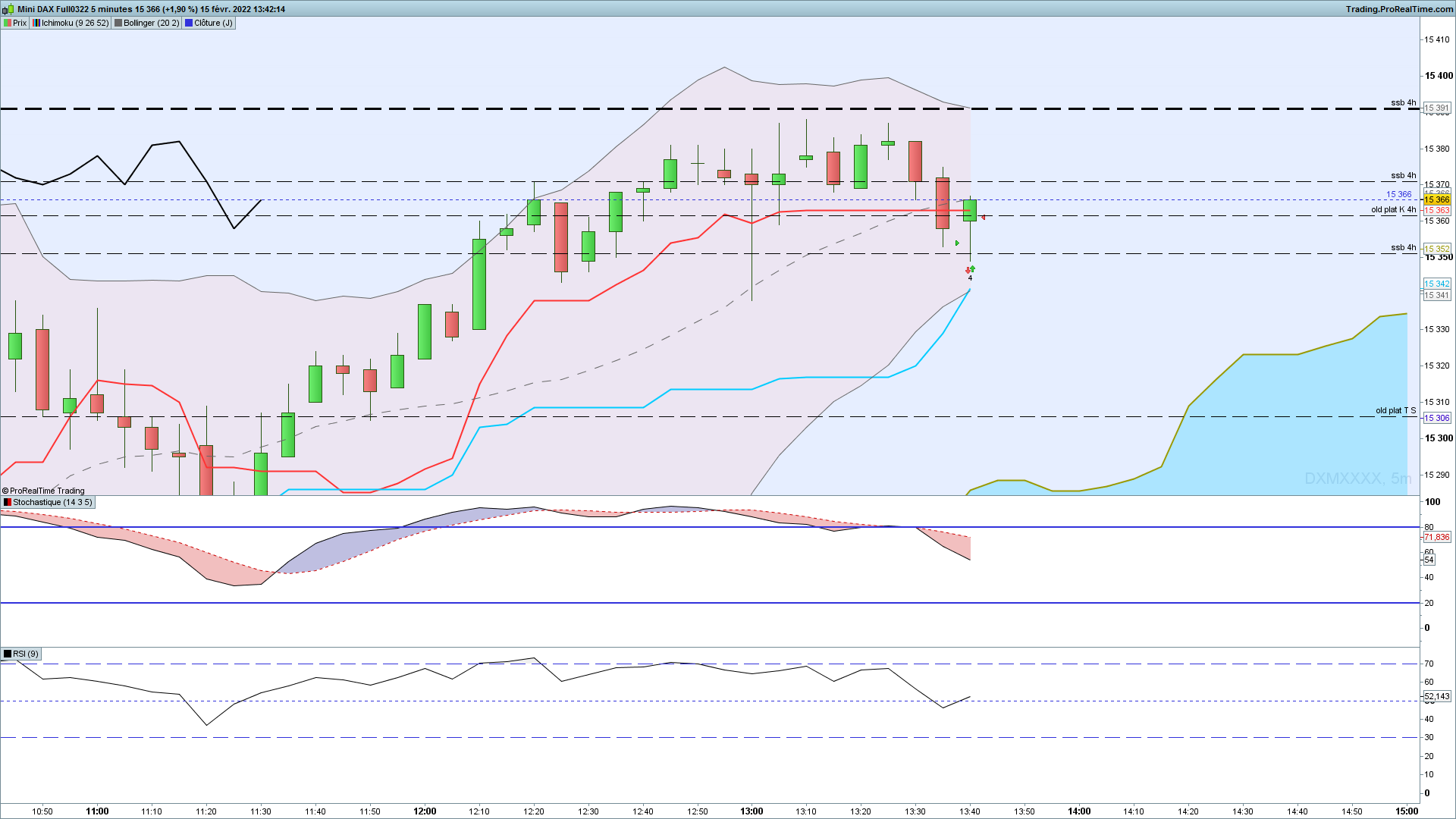Click the Clôture blue color swatch
Image resolution: width=1456 pixels, height=819 pixels.
click(x=189, y=23)
